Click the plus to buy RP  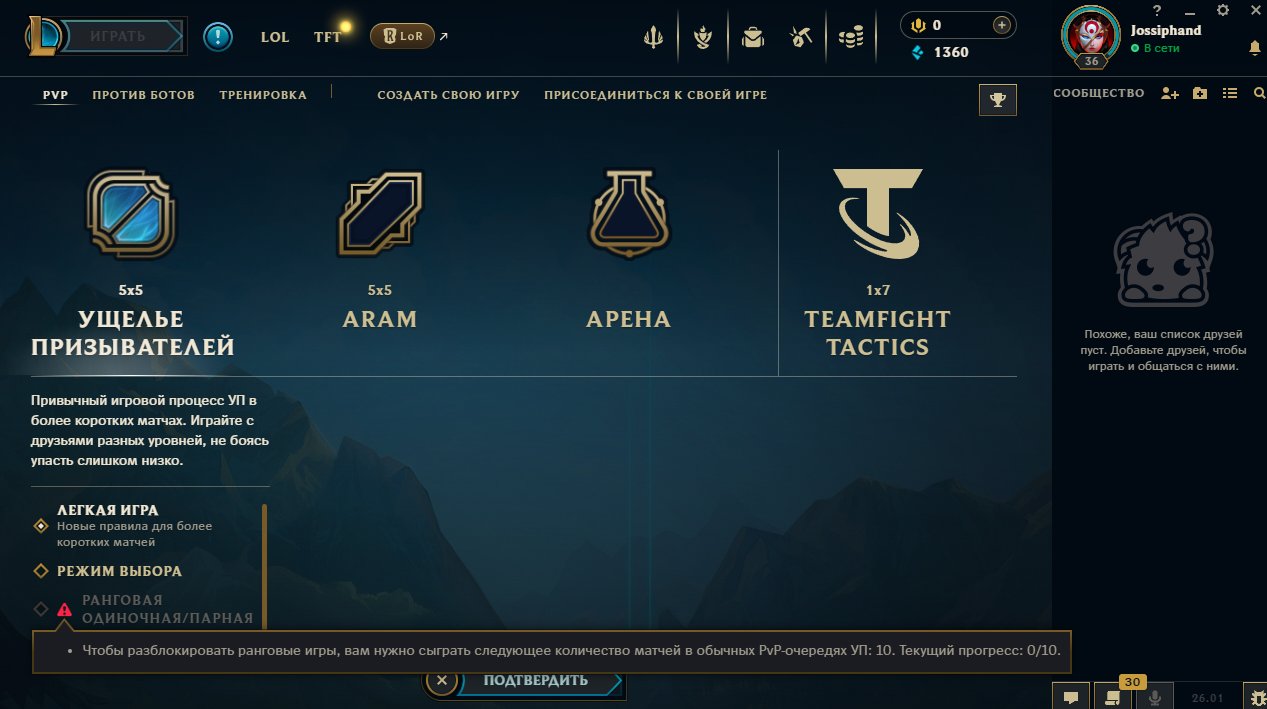pyautogui.click(x=1001, y=25)
